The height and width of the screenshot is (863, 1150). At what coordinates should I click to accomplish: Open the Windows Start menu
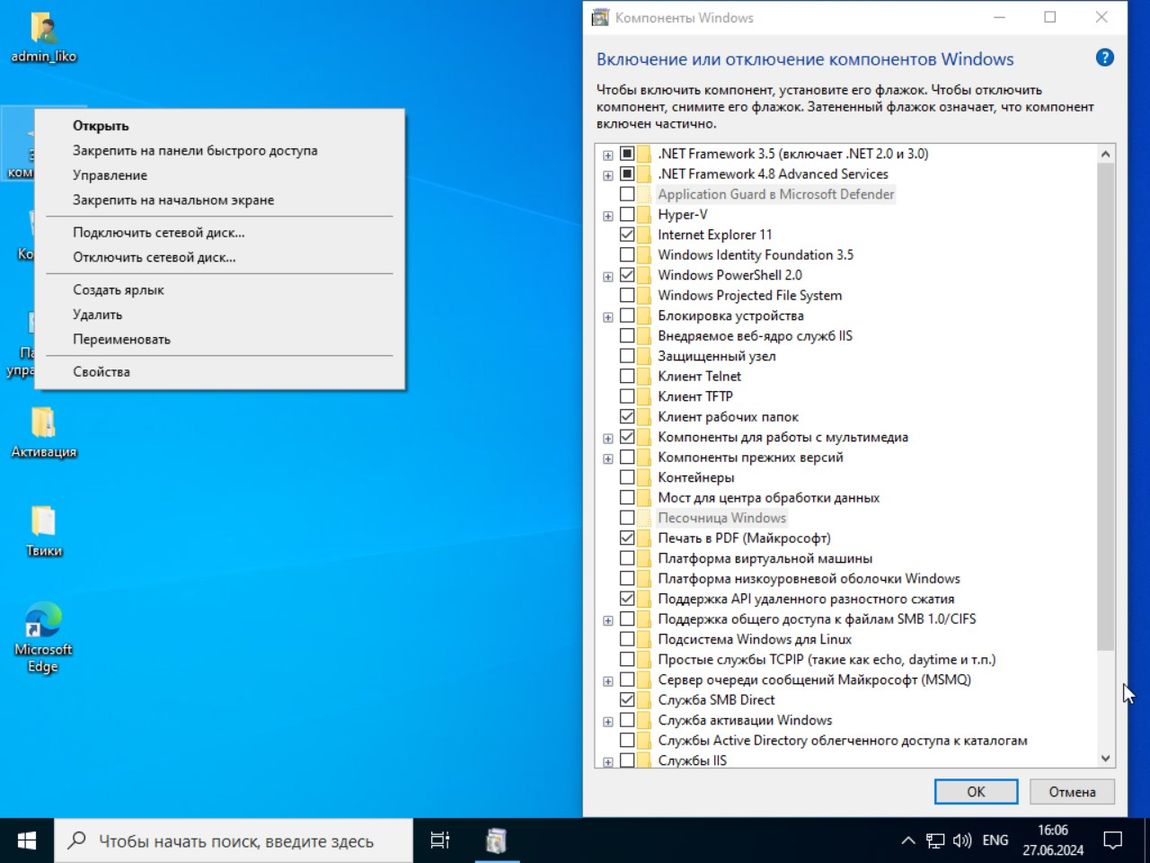(x=26, y=840)
